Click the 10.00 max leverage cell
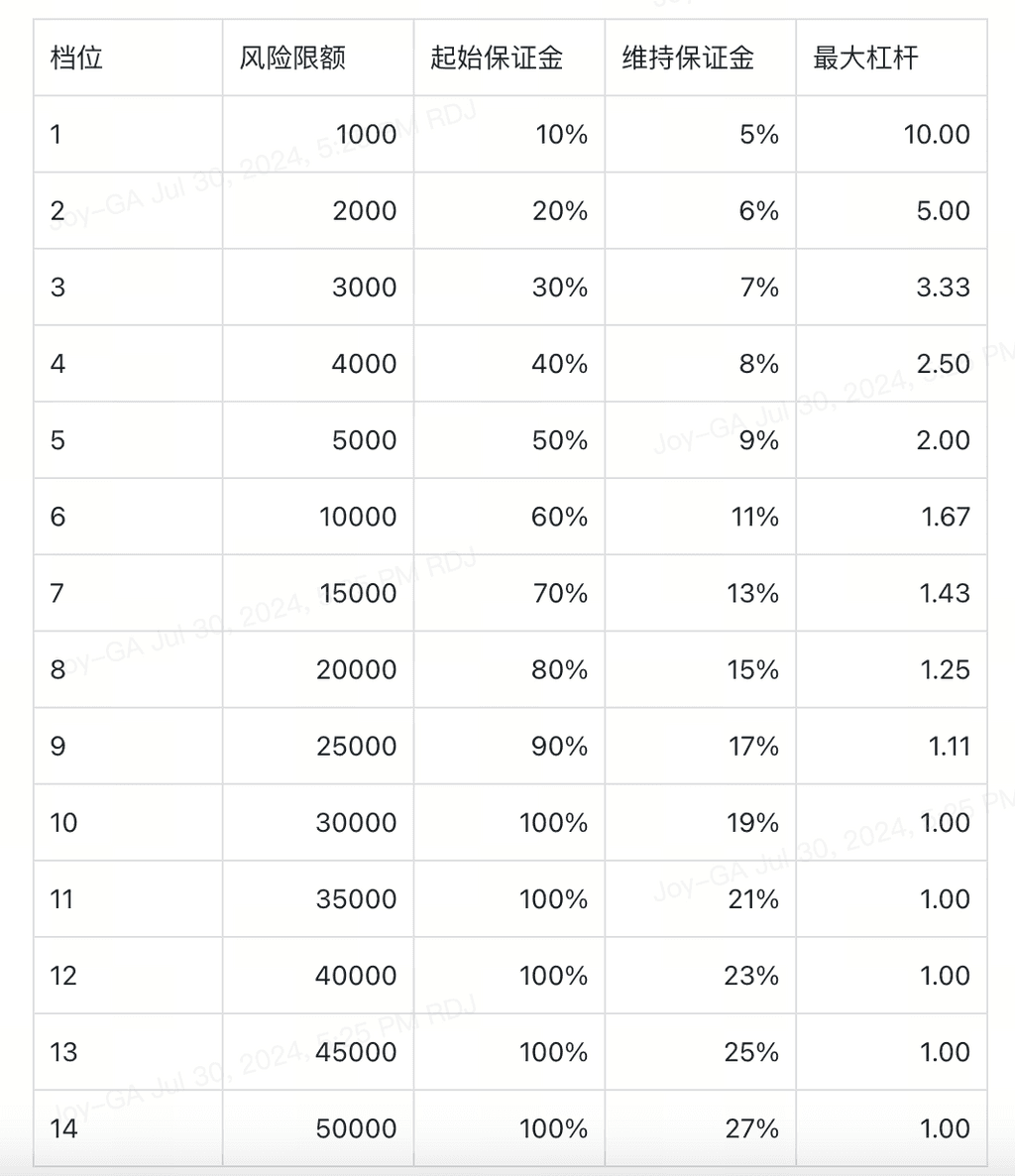This screenshot has height=1176, width=1015. point(936,134)
